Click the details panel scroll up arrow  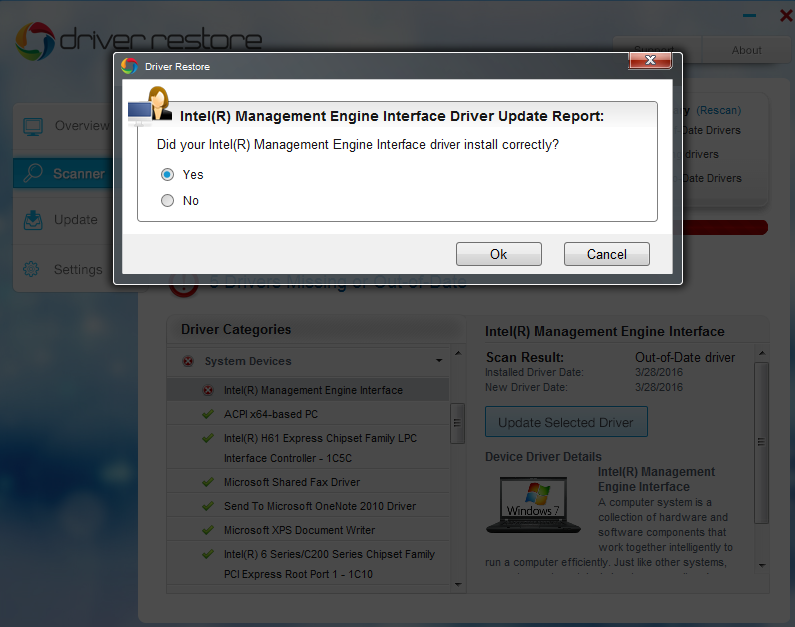762,353
